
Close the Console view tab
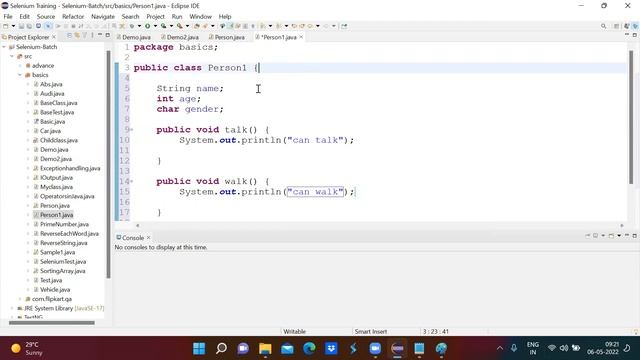pyautogui.click(x=149, y=238)
